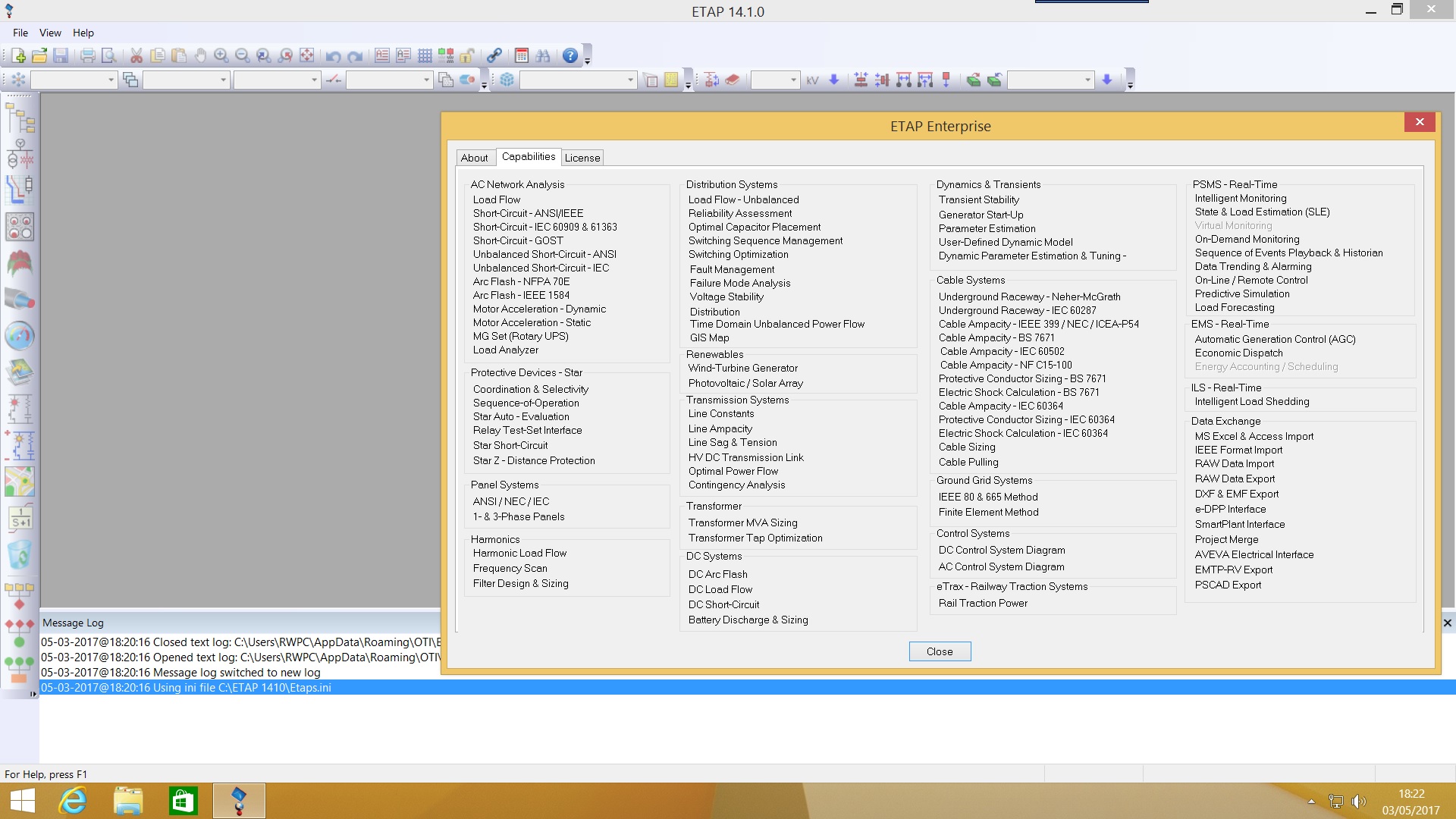Click the chain link hyperlink icon
The height and width of the screenshot is (819, 1456).
(494, 55)
